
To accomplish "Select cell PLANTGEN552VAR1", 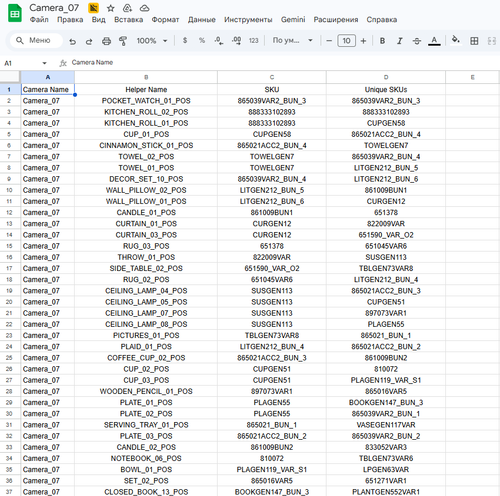I will 386,492.
